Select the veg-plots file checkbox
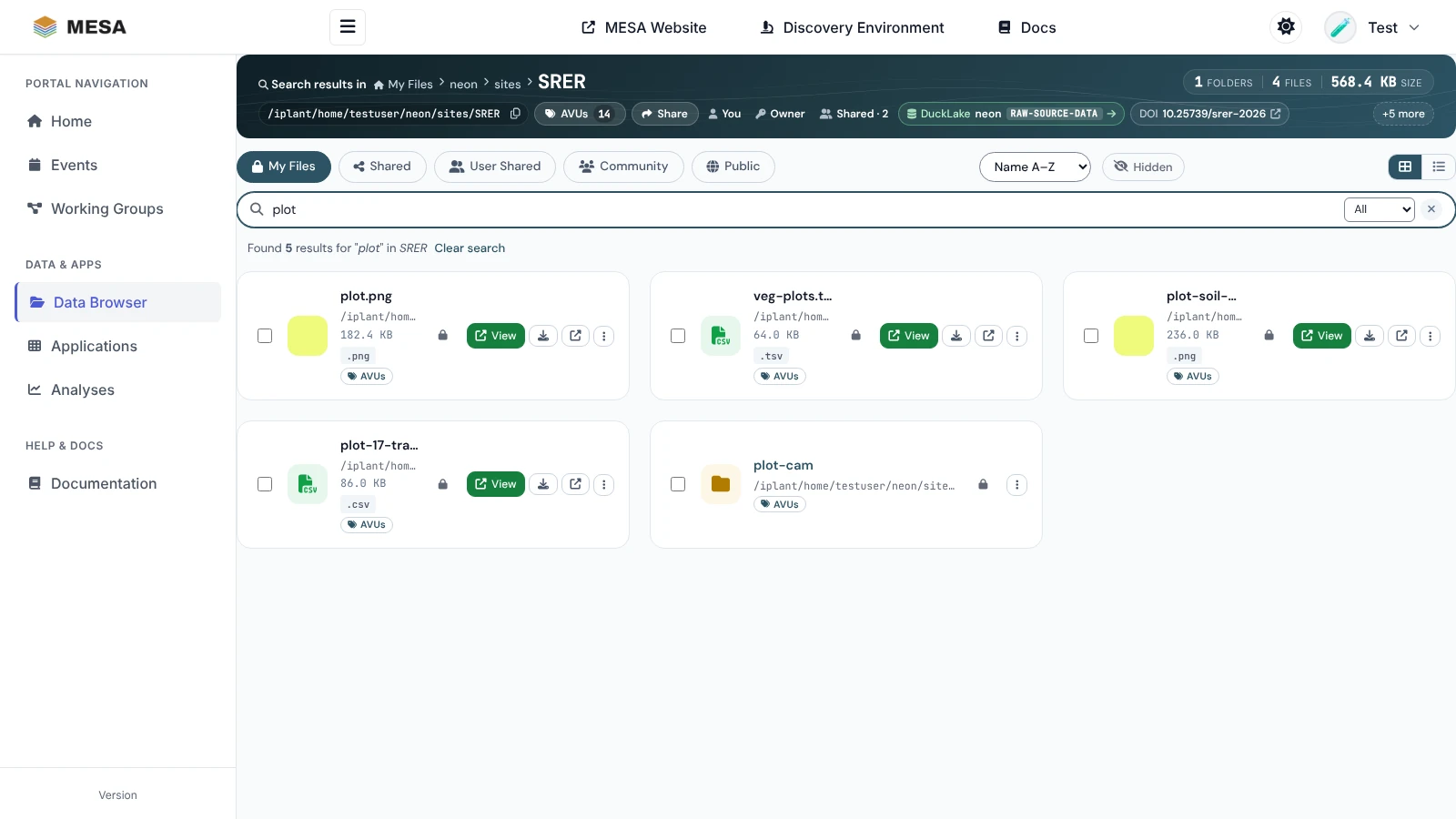The width and height of the screenshot is (1456, 819). pyautogui.click(x=678, y=336)
